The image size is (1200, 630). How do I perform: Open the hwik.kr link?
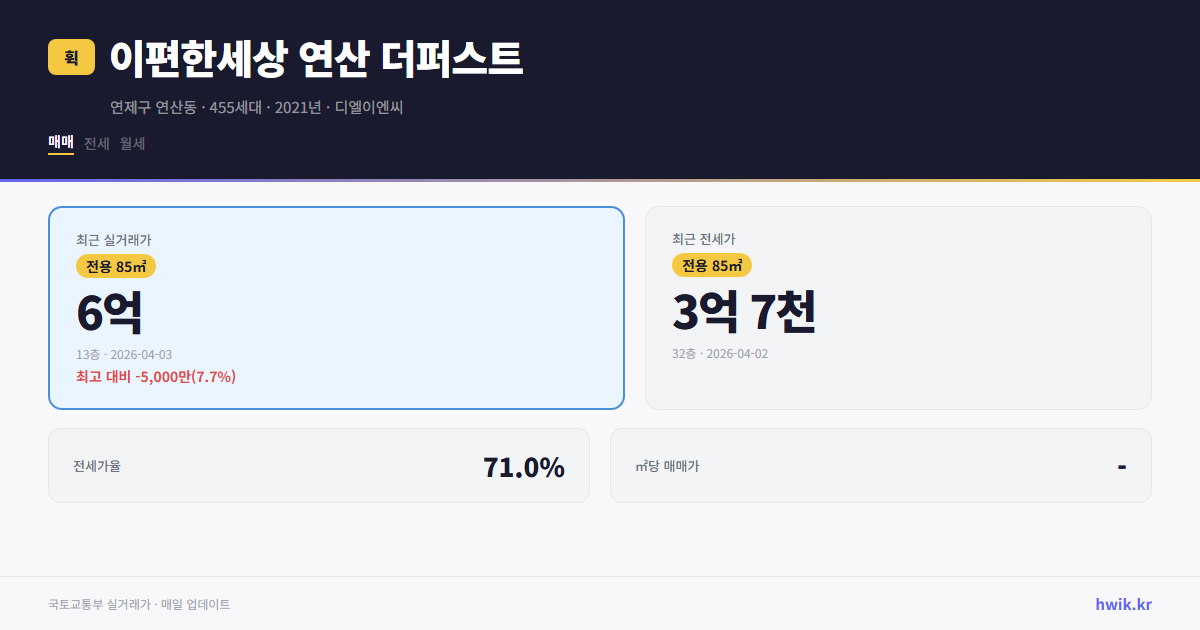1122,604
